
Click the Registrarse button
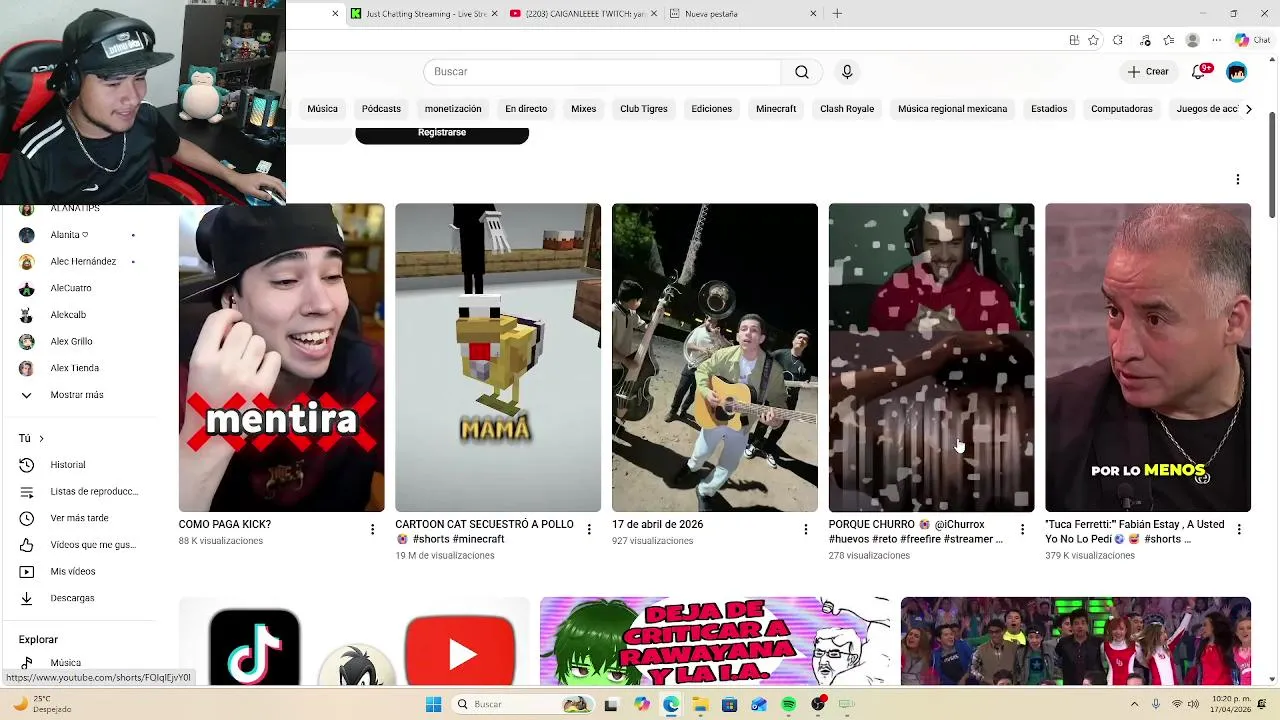tap(442, 134)
